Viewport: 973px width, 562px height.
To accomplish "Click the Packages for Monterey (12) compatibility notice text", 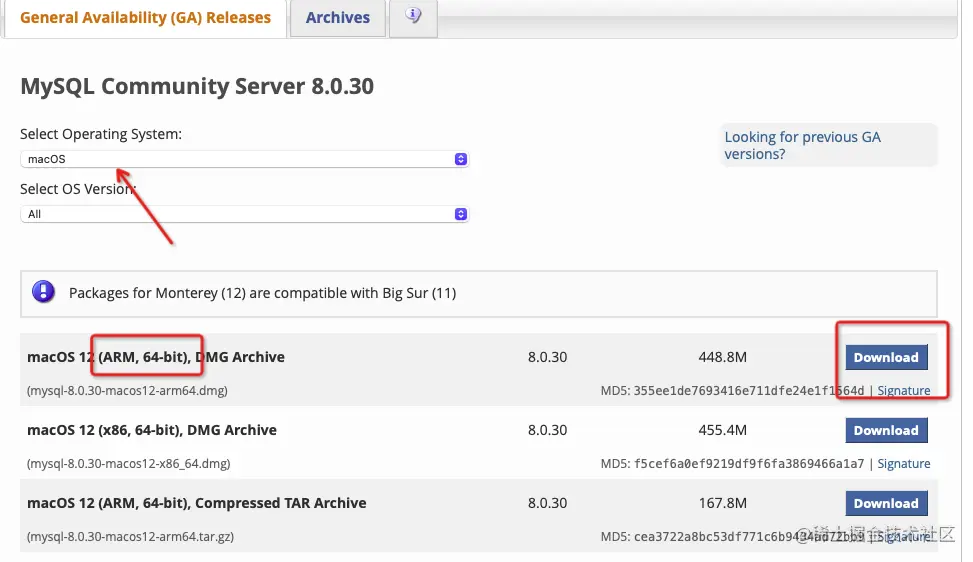I will (262, 293).
